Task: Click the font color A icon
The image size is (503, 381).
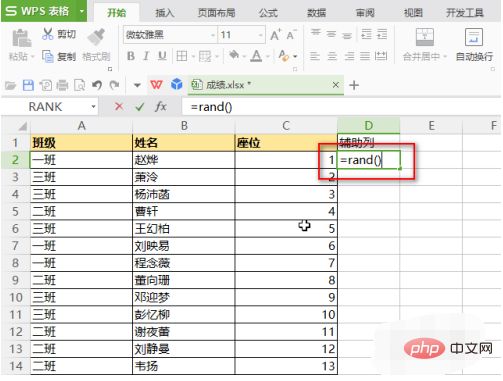Action: pos(256,56)
